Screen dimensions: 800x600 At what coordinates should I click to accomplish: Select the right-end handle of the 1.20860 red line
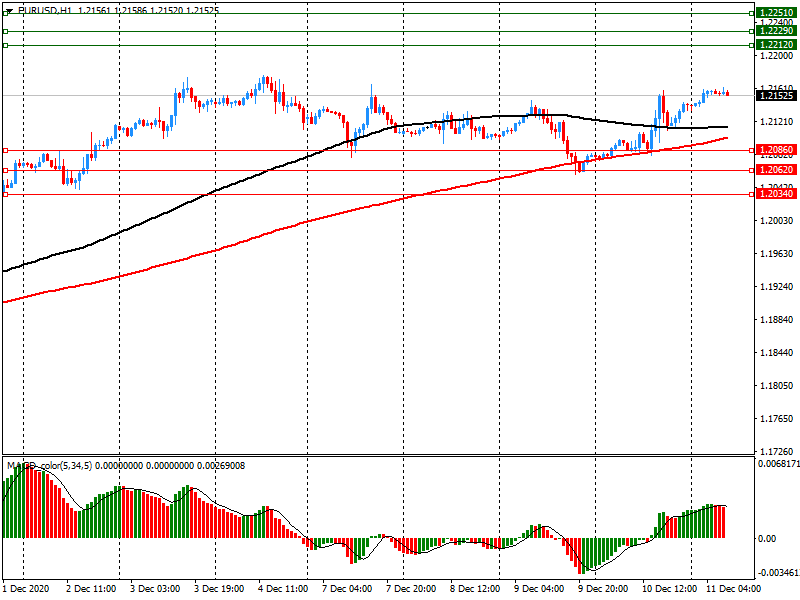click(752, 151)
